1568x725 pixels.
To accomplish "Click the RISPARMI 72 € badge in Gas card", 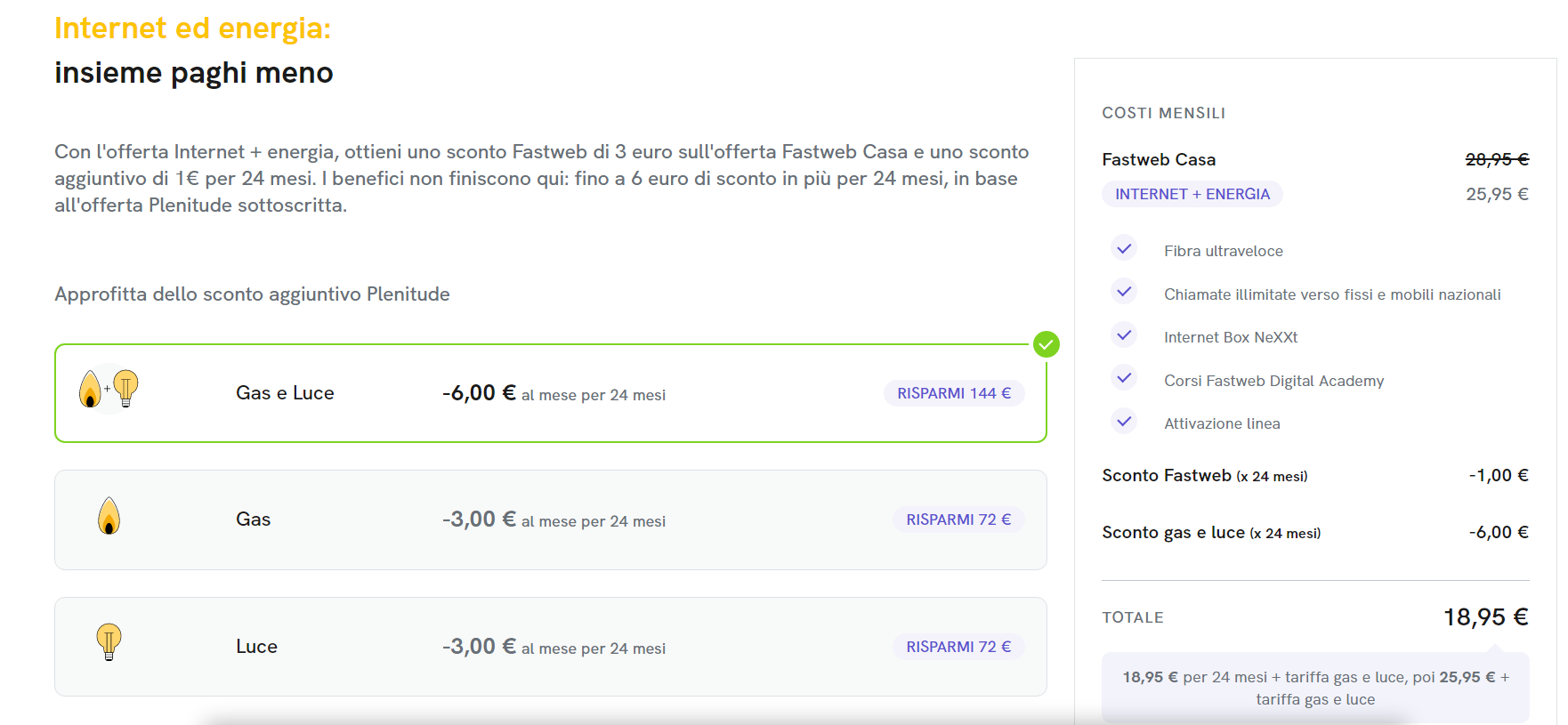I will pyautogui.click(x=958, y=520).
